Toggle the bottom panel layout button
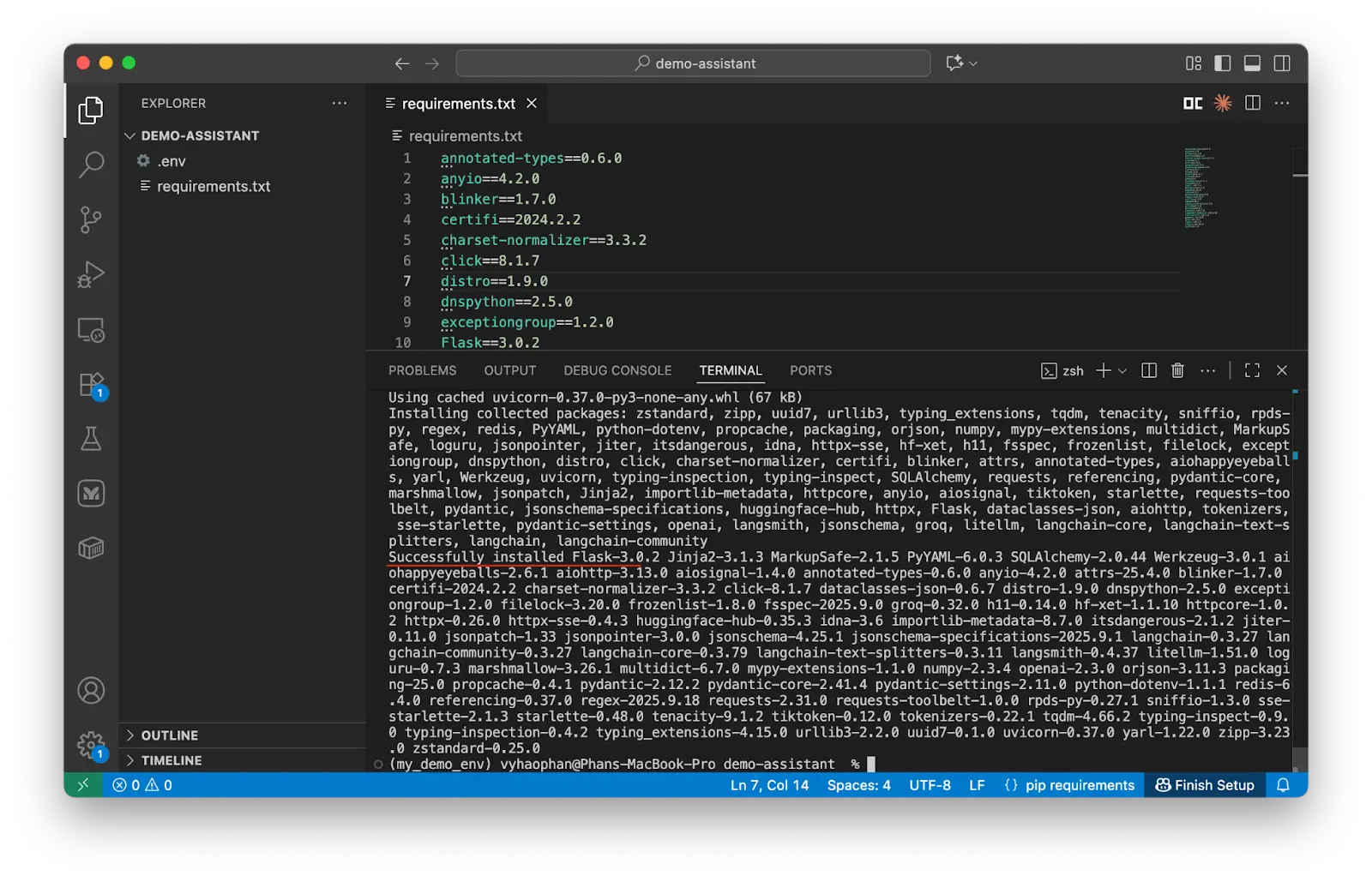 coord(1252,63)
